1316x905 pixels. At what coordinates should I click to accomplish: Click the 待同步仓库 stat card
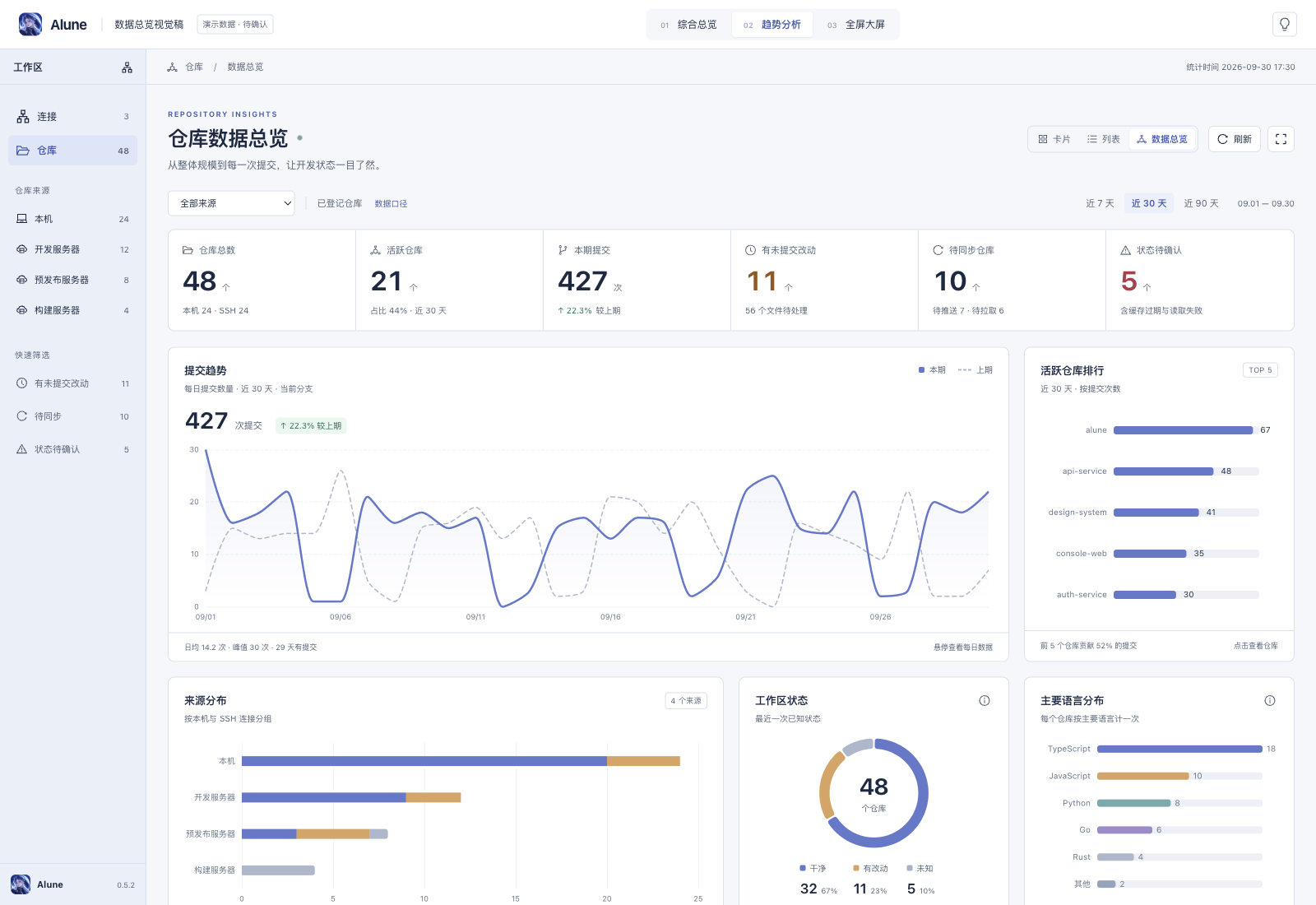pyautogui.click(x=1012, y=281)
